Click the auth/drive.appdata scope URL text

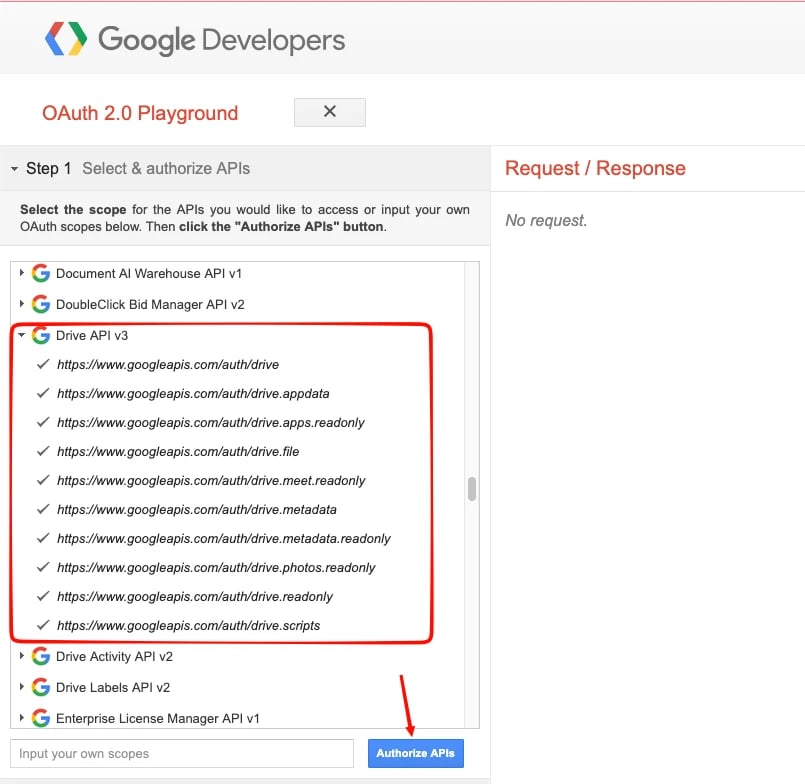[193, 394]
